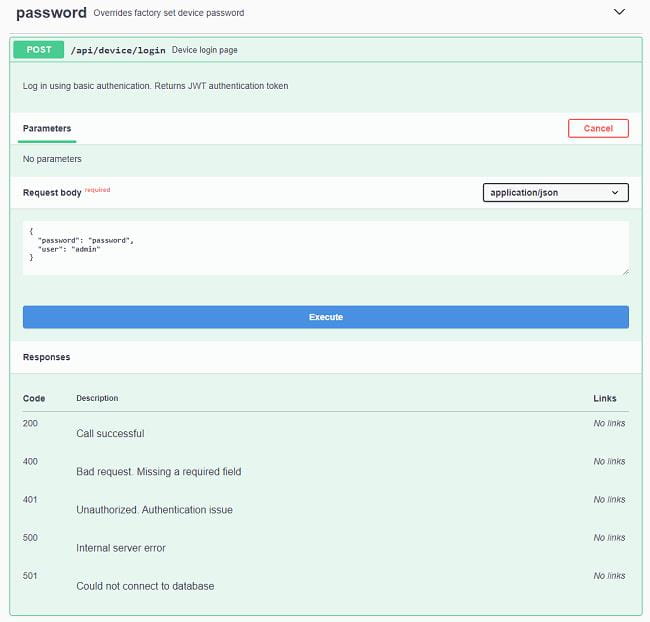Image resolution: width=650 pixels, height=622 pixels.
Task: Click the 400 Bad request description
Action: click(158, 472)
